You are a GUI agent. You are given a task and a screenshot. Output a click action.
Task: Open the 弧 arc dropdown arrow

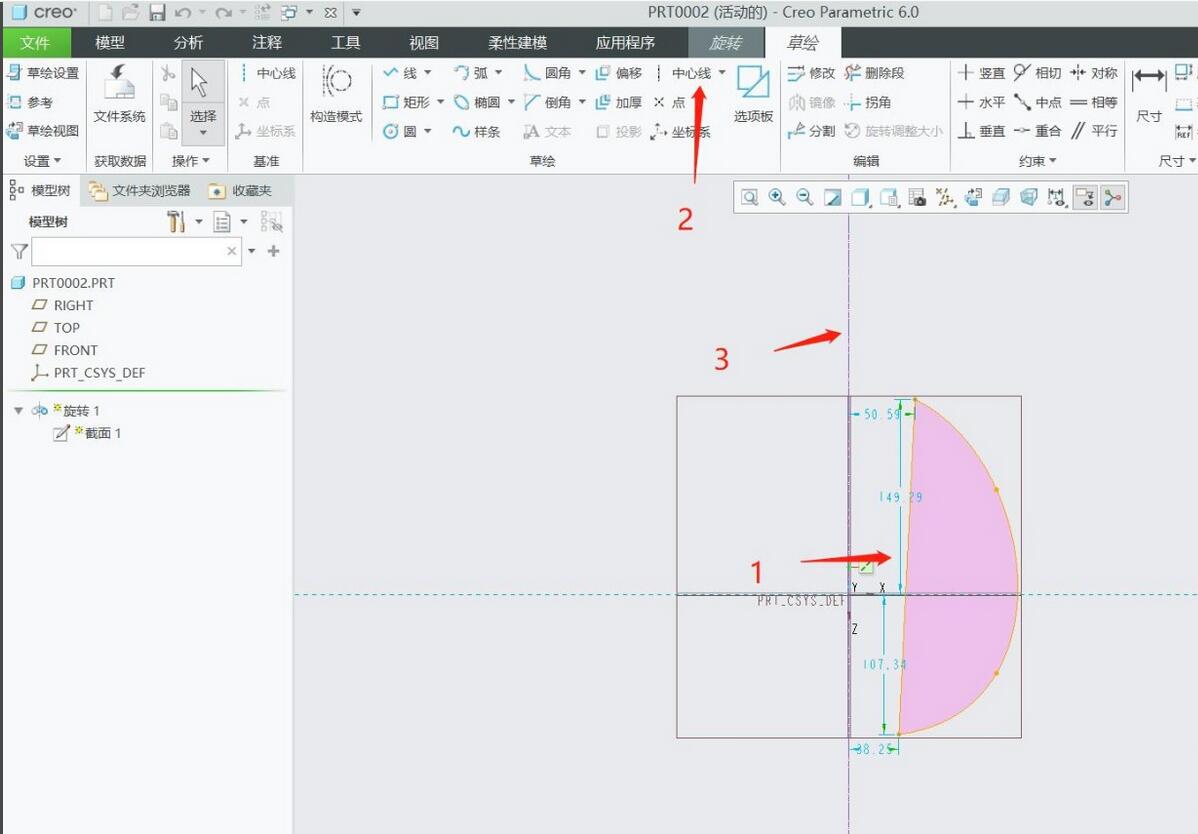pos(499,73)
